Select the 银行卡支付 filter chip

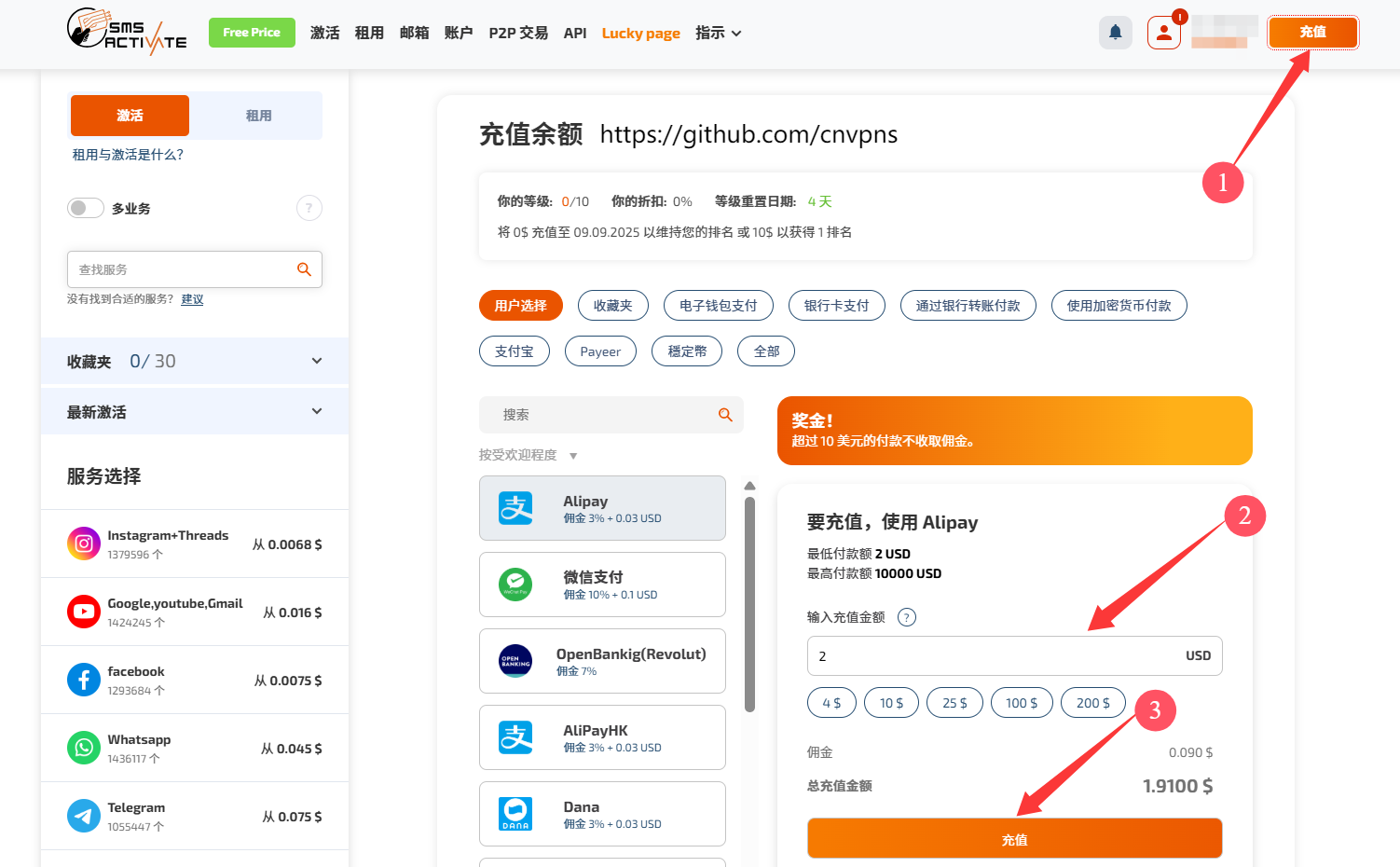[x=837, y=305]
